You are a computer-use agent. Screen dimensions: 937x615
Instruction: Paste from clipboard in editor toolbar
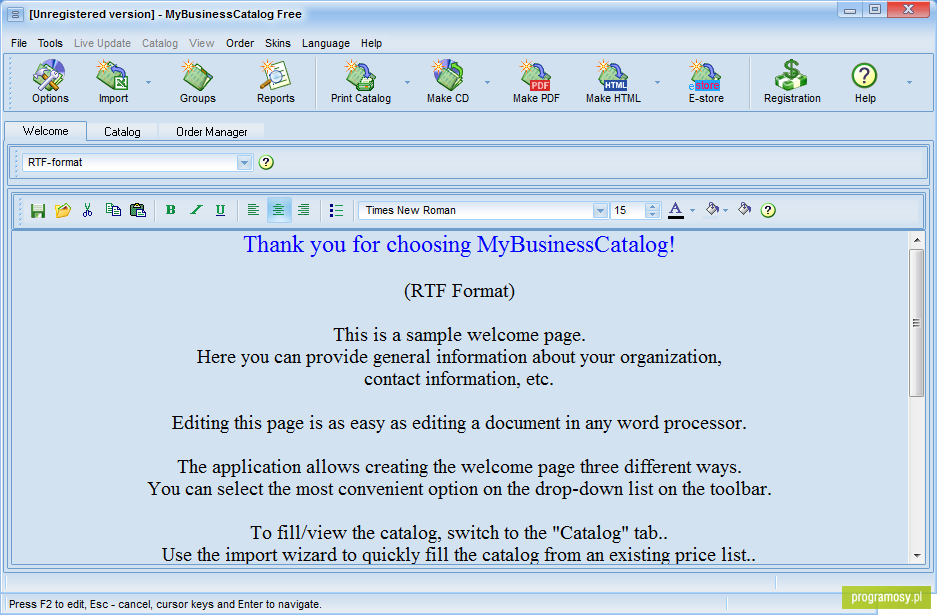pyautogui.click(x=138, y=210)
